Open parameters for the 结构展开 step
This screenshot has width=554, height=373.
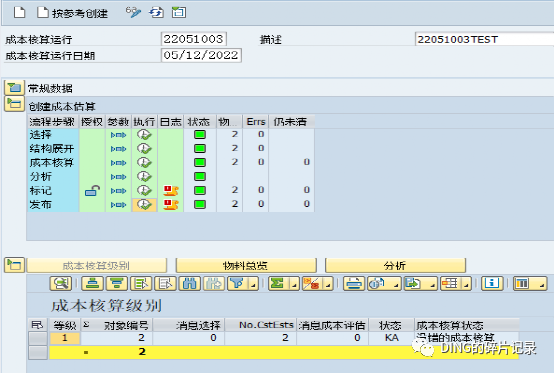click(x=118, y=149)
